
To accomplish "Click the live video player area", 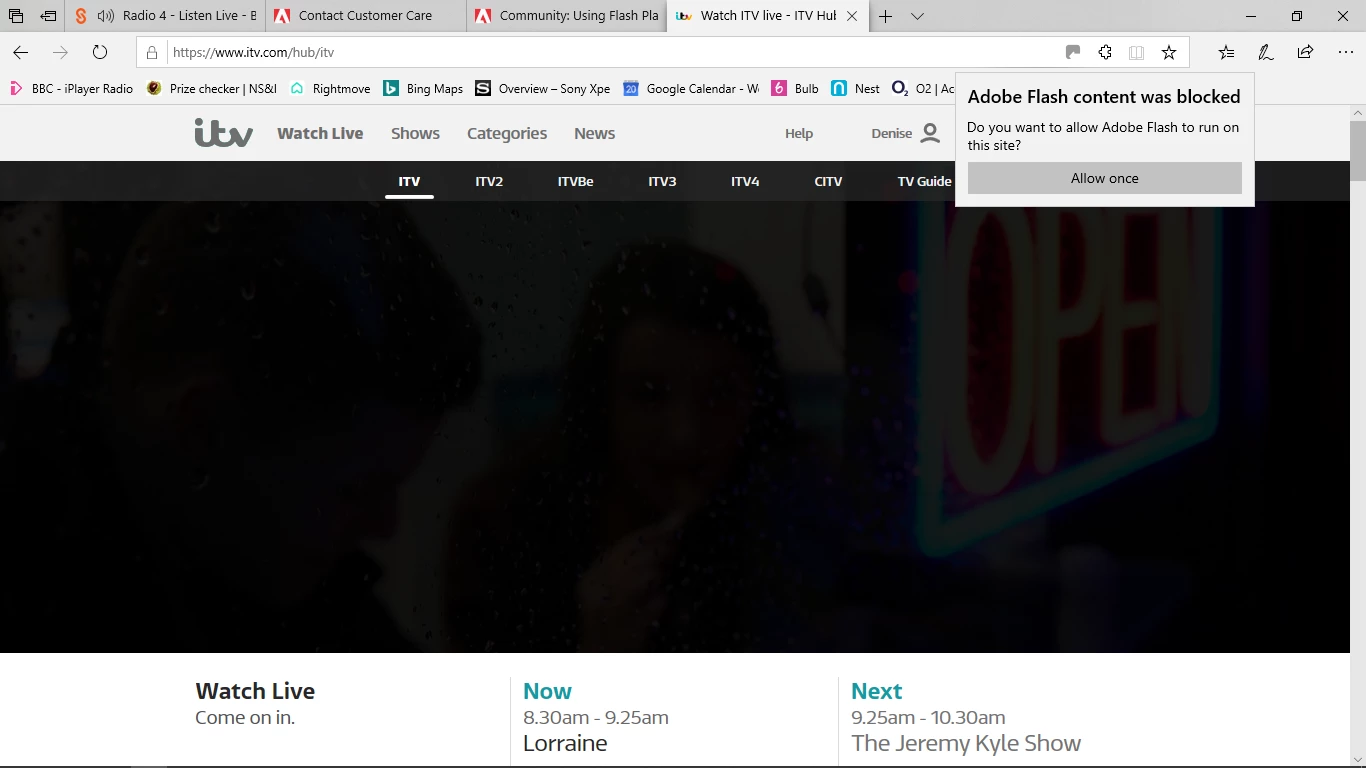I will (674, 427).
